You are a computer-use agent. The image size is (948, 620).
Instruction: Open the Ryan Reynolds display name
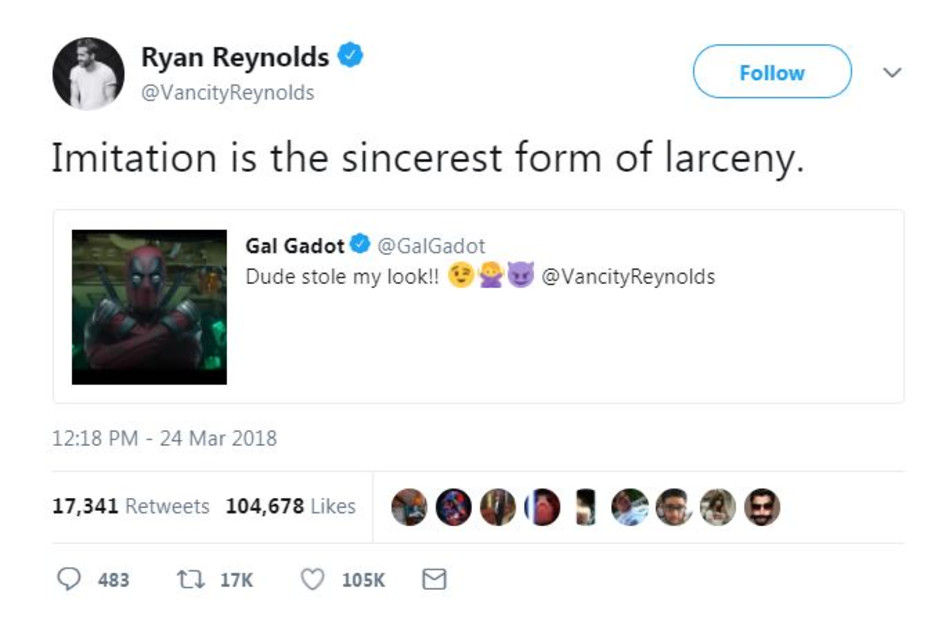click(235, 58)
